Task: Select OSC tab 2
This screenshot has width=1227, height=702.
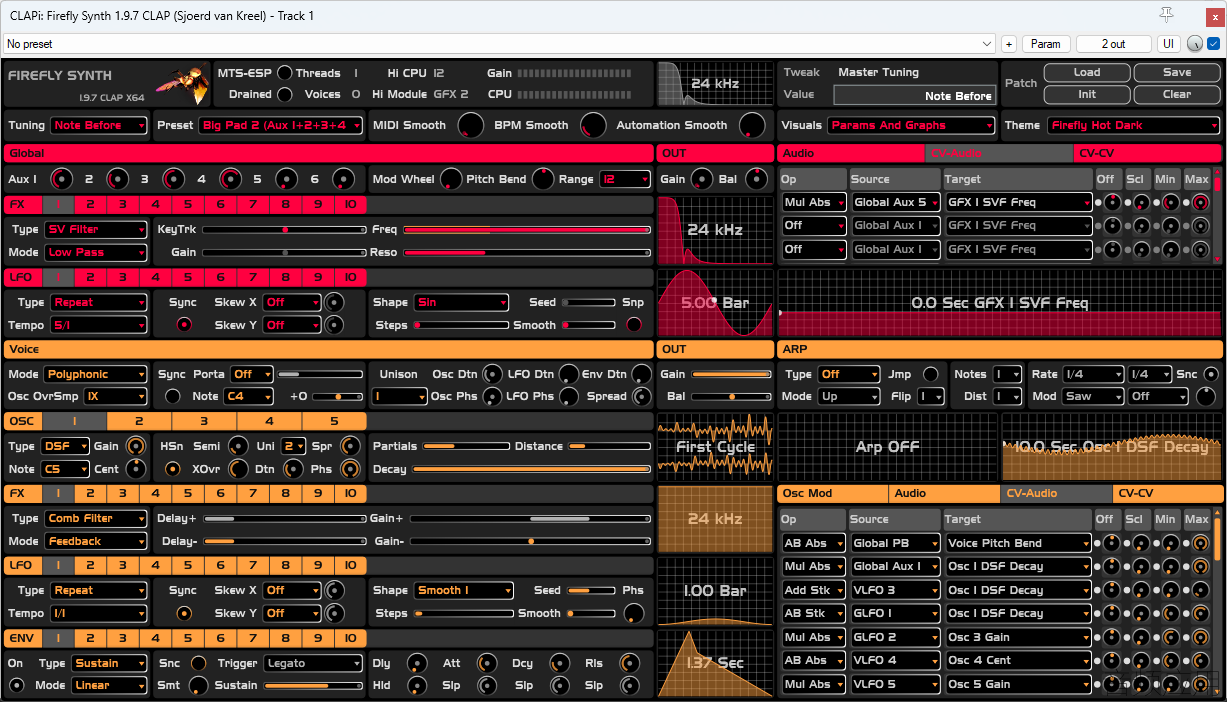Action: (x=139, y=421)
